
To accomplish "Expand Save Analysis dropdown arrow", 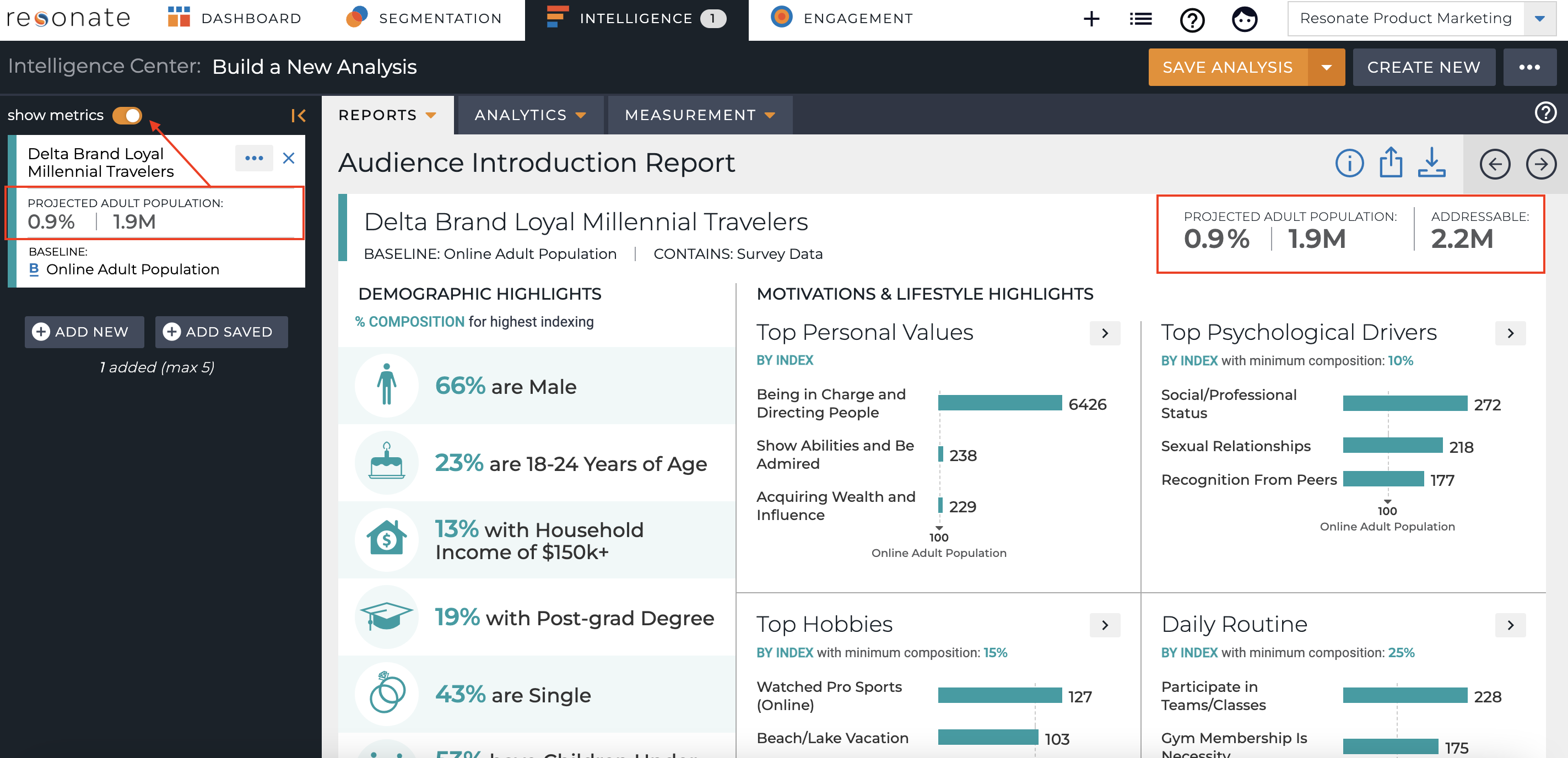I will click(x=1326, y=67).
